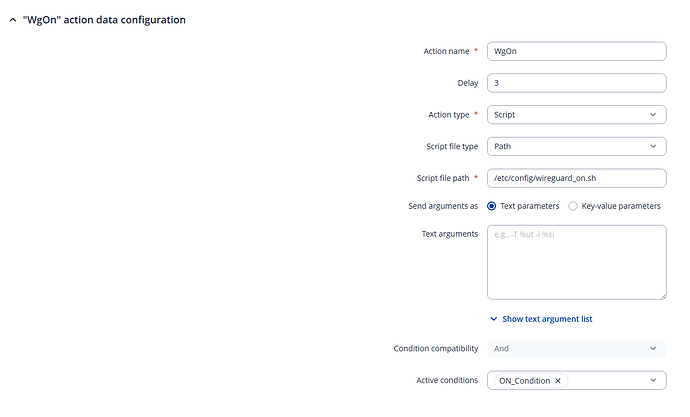Click the arrow icon in Script file type field
Viewport: 690px width, 417px height.
coord(653,146)
